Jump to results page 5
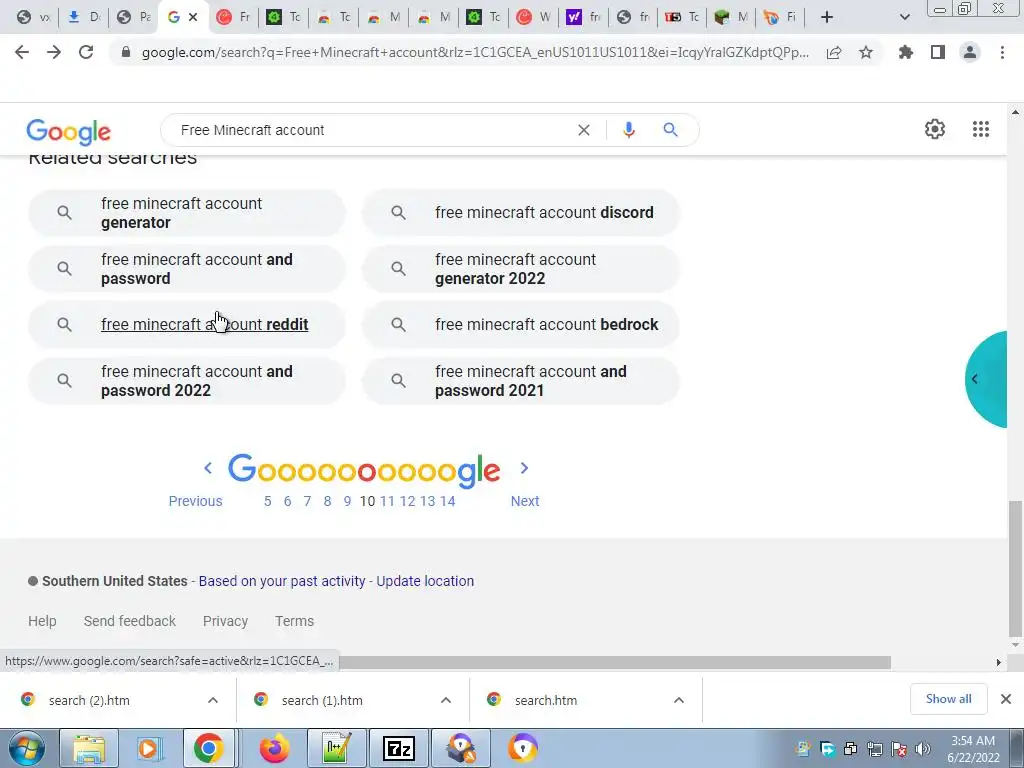 [267, 501]
